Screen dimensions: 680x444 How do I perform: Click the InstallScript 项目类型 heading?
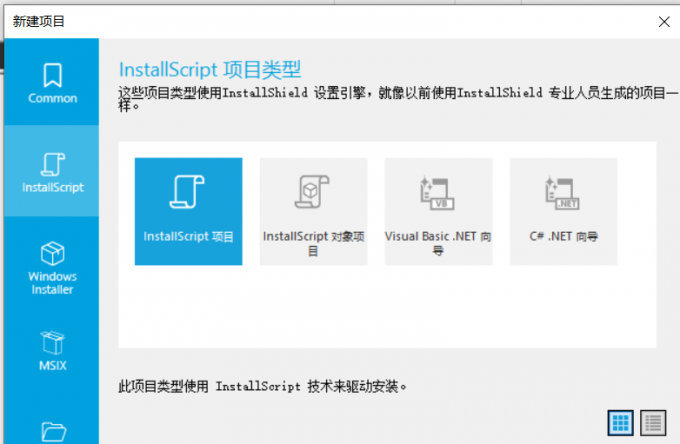pyautogui.click(x=210, y=70)
